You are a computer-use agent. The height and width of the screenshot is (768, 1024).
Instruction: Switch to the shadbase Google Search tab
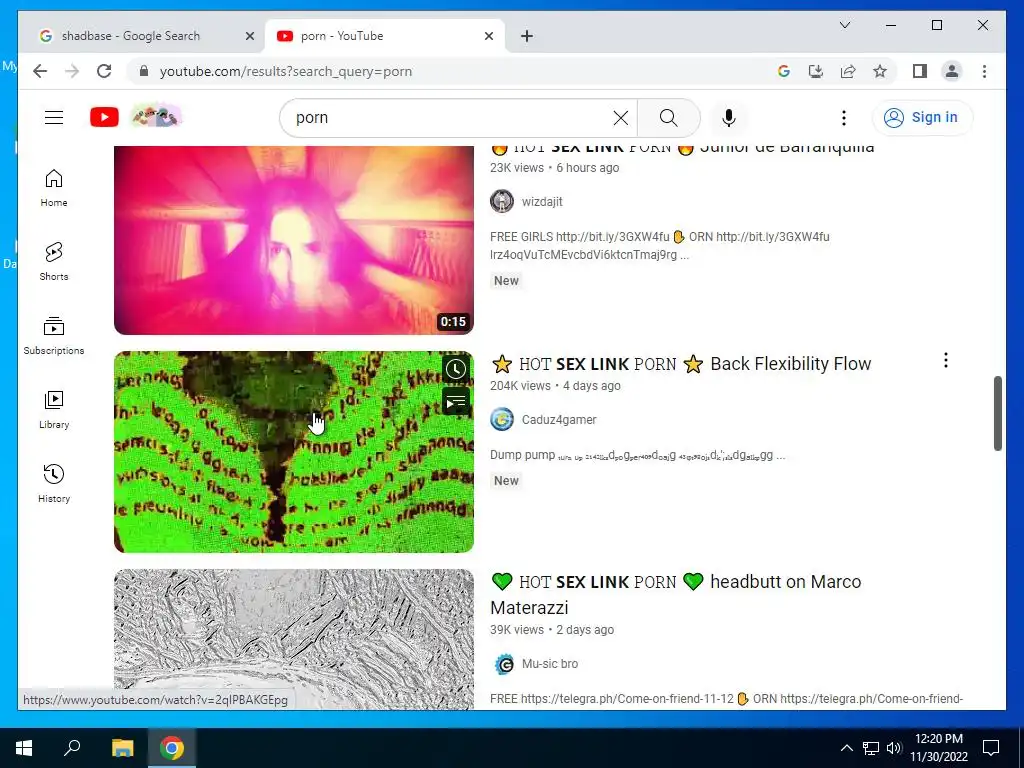[131, 36]
